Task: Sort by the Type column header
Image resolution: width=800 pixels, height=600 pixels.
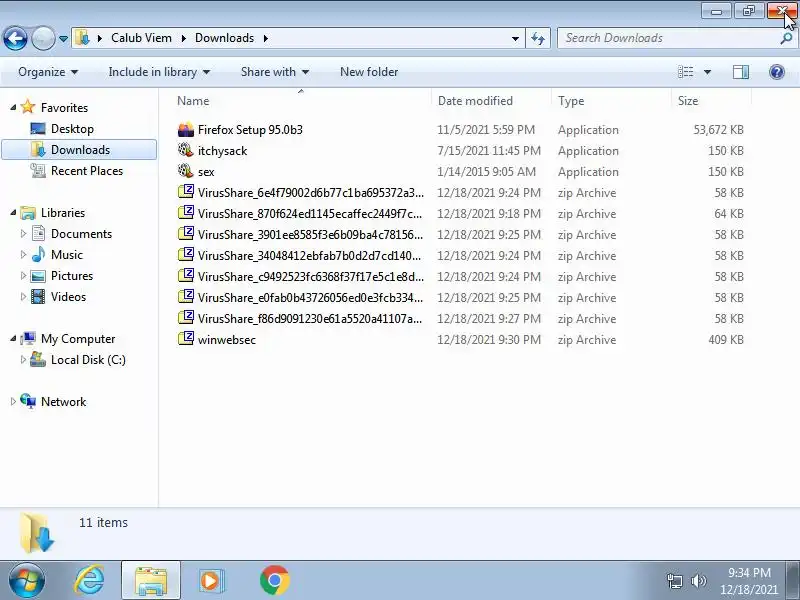Action: pos(571,101)
